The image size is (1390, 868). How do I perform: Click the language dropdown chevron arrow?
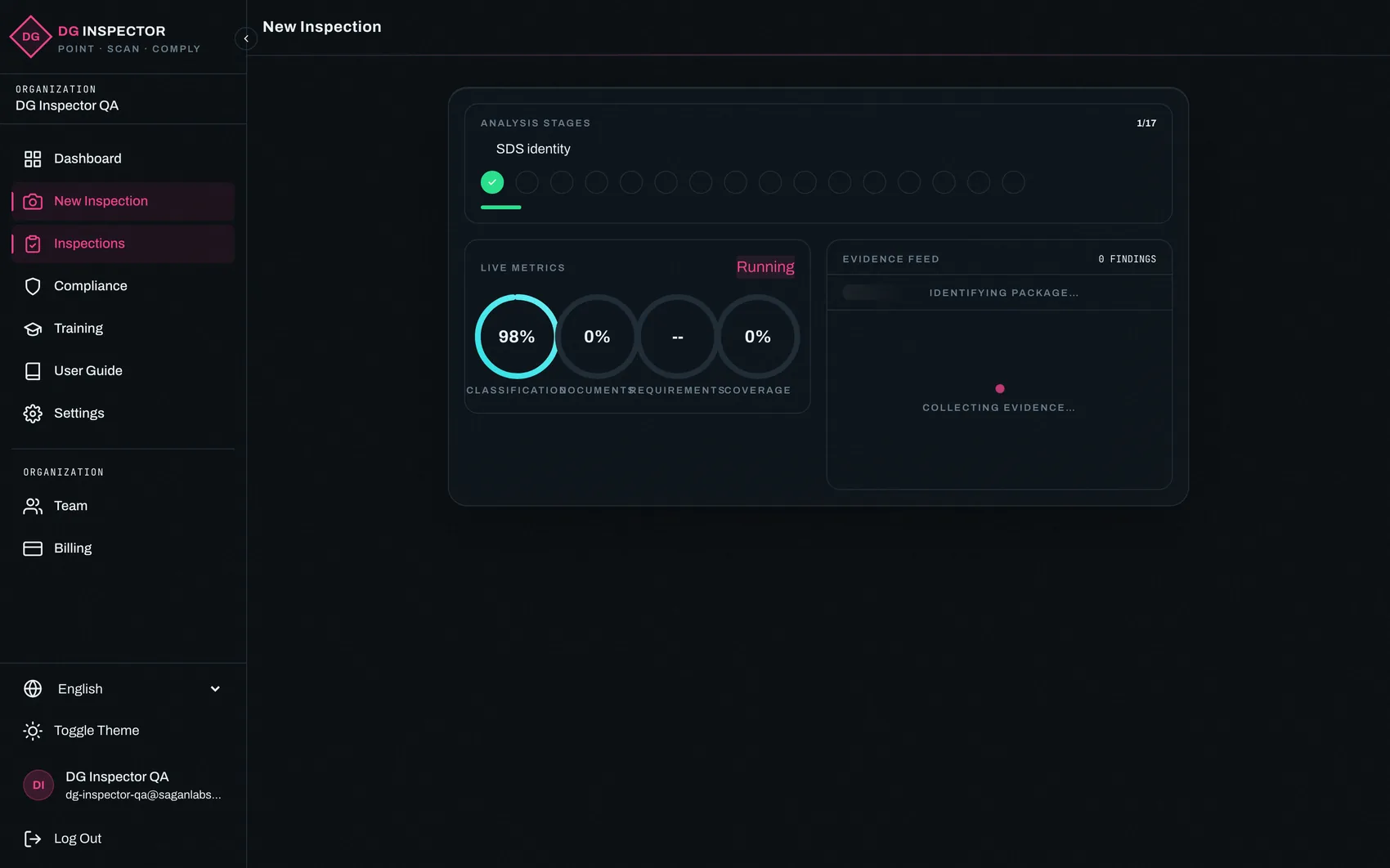click(215, 689)
